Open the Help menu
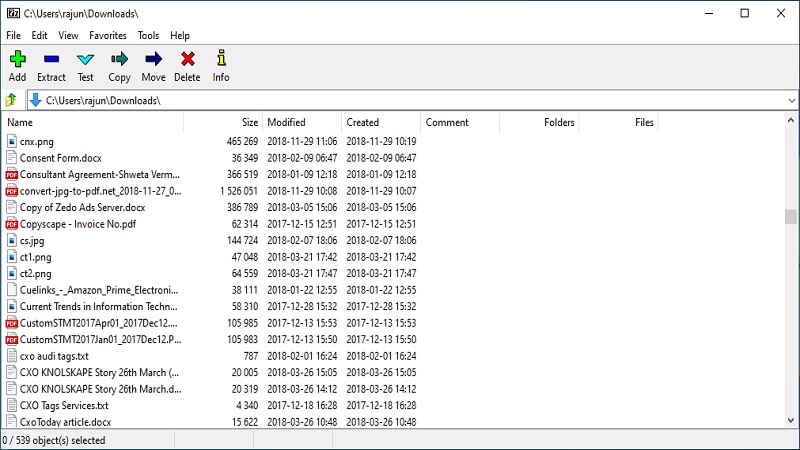Viewport: 800px width, 450px height. [180, 35]
